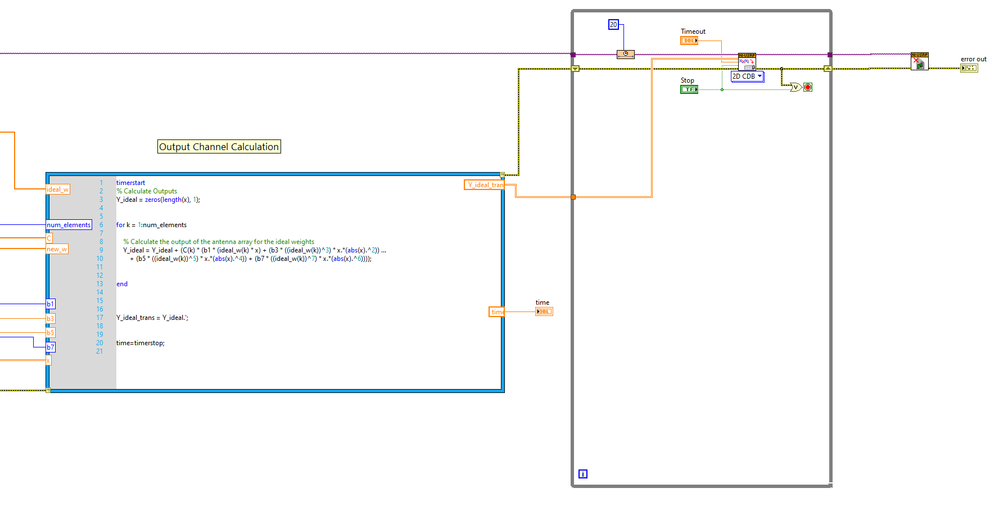Select the time indicator terminal

[x=544, y=312]
